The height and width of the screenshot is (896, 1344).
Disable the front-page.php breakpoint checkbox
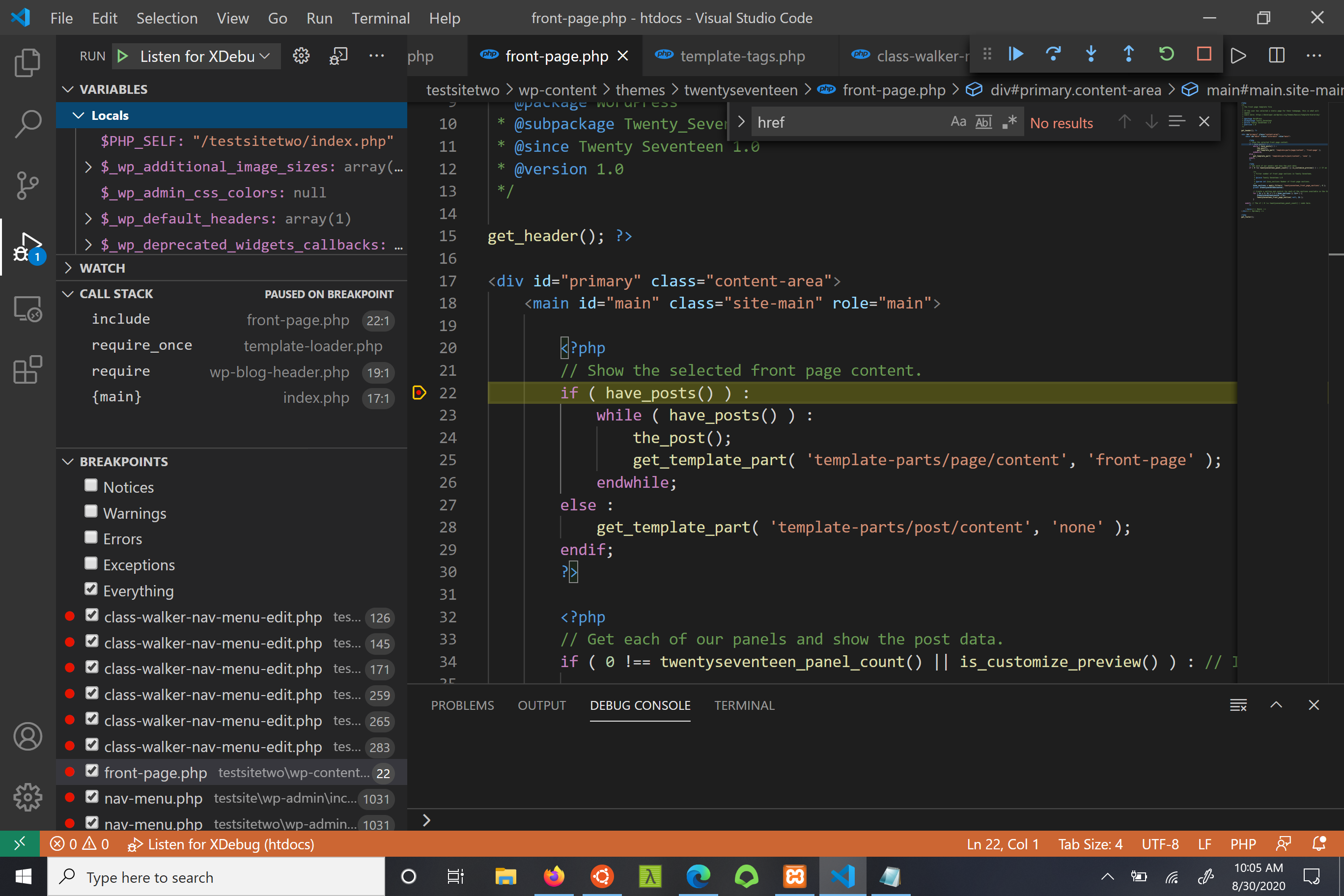[92, 771]
